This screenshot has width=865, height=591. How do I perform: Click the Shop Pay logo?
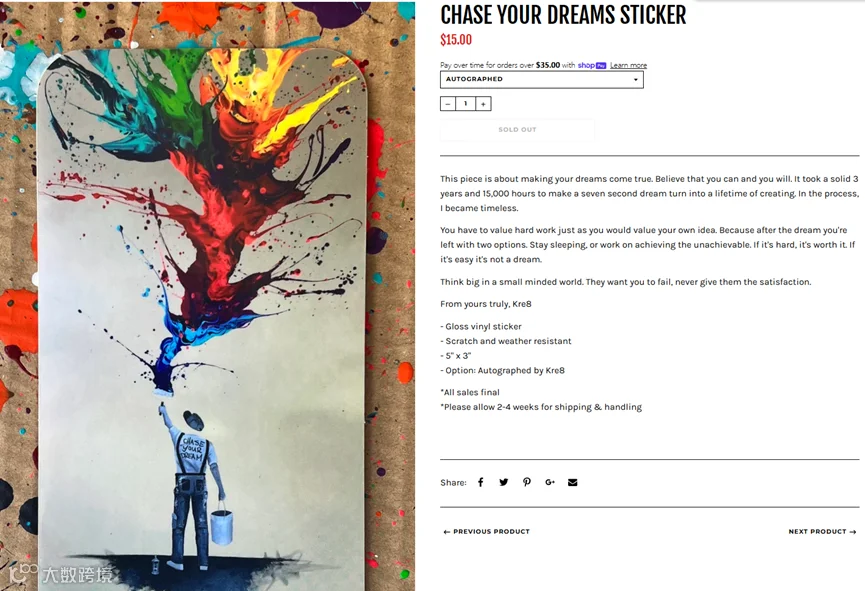click(592, 65)
